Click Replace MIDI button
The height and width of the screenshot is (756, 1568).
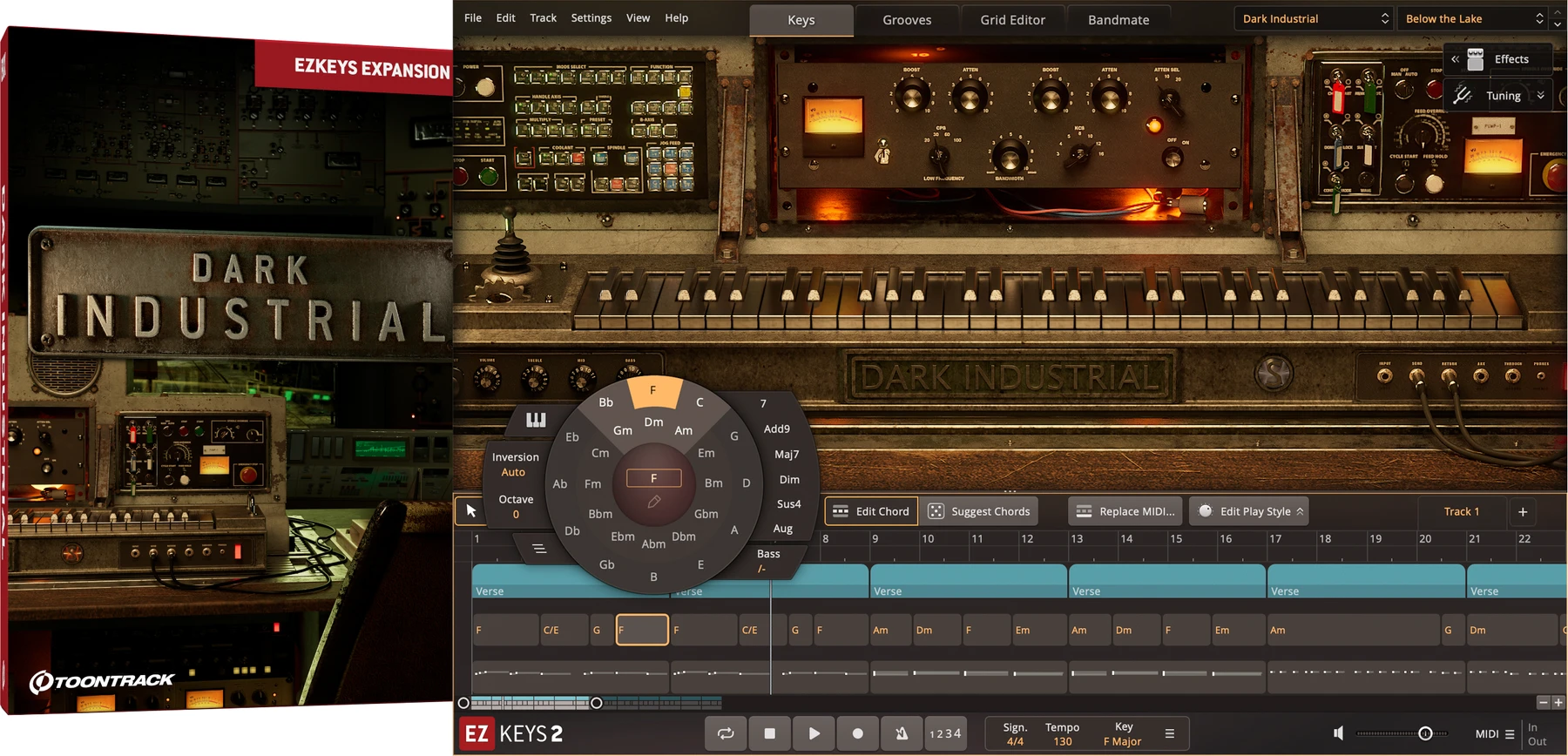(1125, 511)
